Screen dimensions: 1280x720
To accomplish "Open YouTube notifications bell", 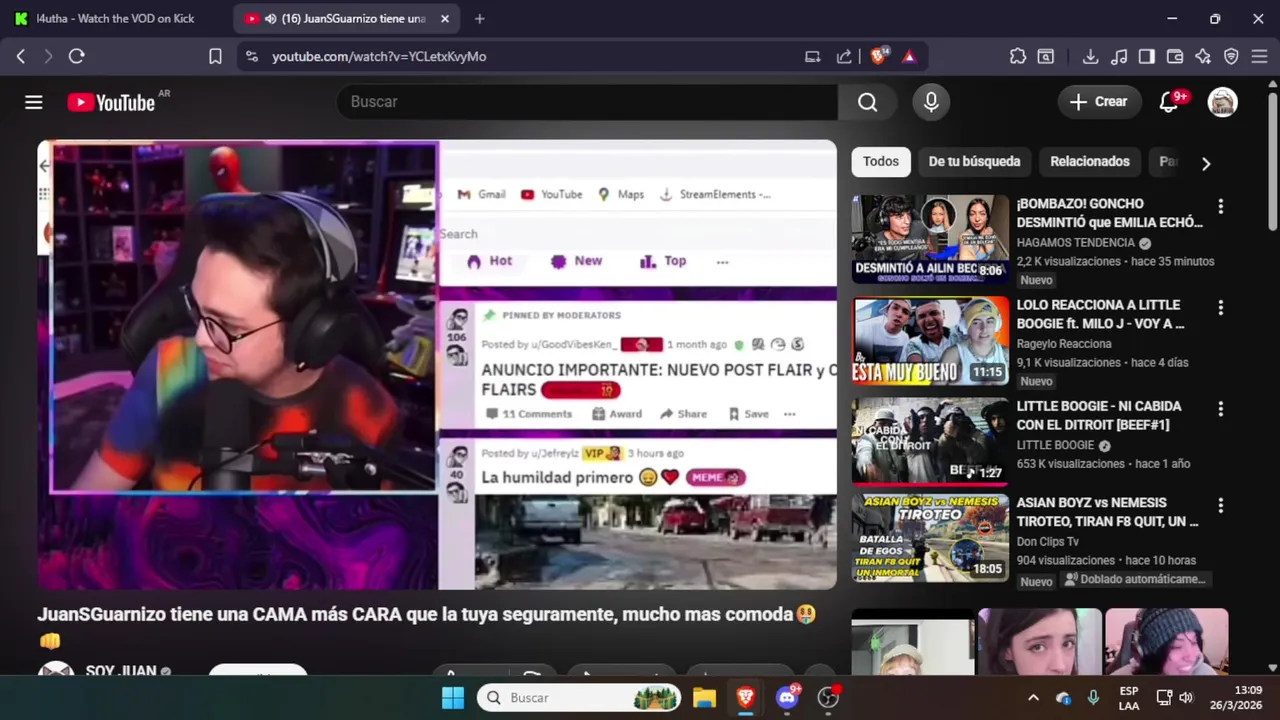I will (1169, 102).
